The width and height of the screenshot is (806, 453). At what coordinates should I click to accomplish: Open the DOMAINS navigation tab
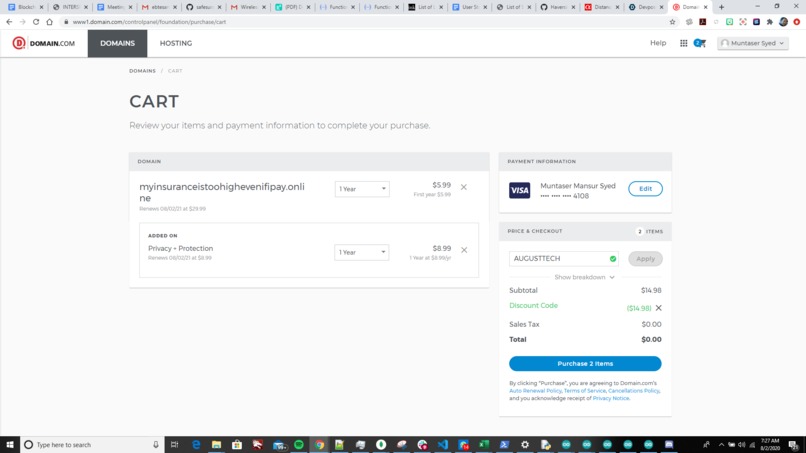tap(117, 43)
